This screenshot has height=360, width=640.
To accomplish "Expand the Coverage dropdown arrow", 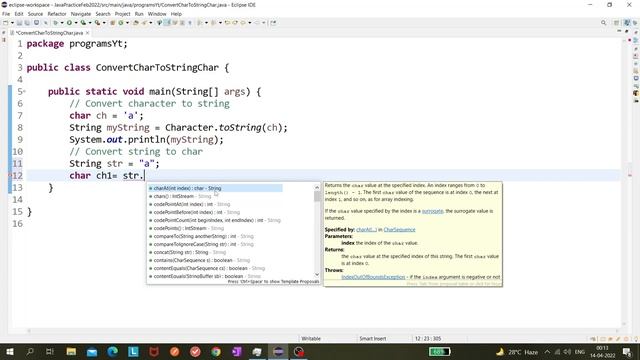I will click(x=90, y=23).
